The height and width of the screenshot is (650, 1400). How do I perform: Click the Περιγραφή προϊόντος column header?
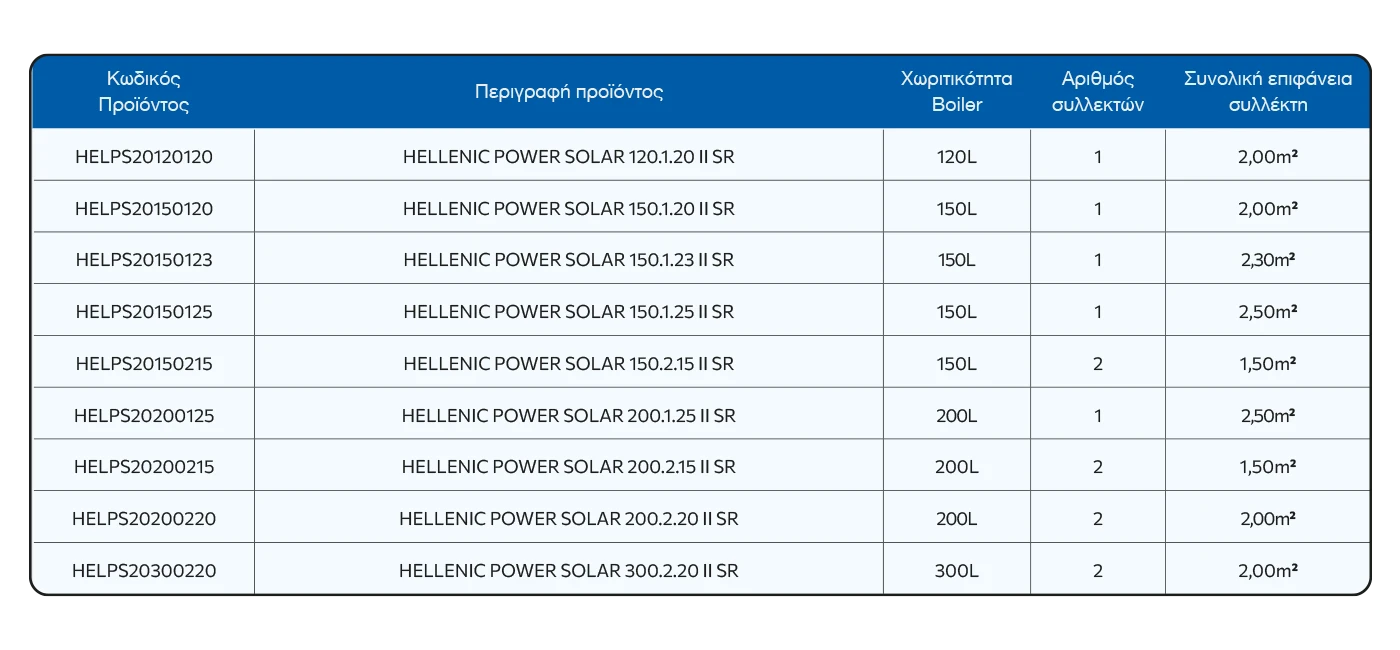(x=569, y=92)
